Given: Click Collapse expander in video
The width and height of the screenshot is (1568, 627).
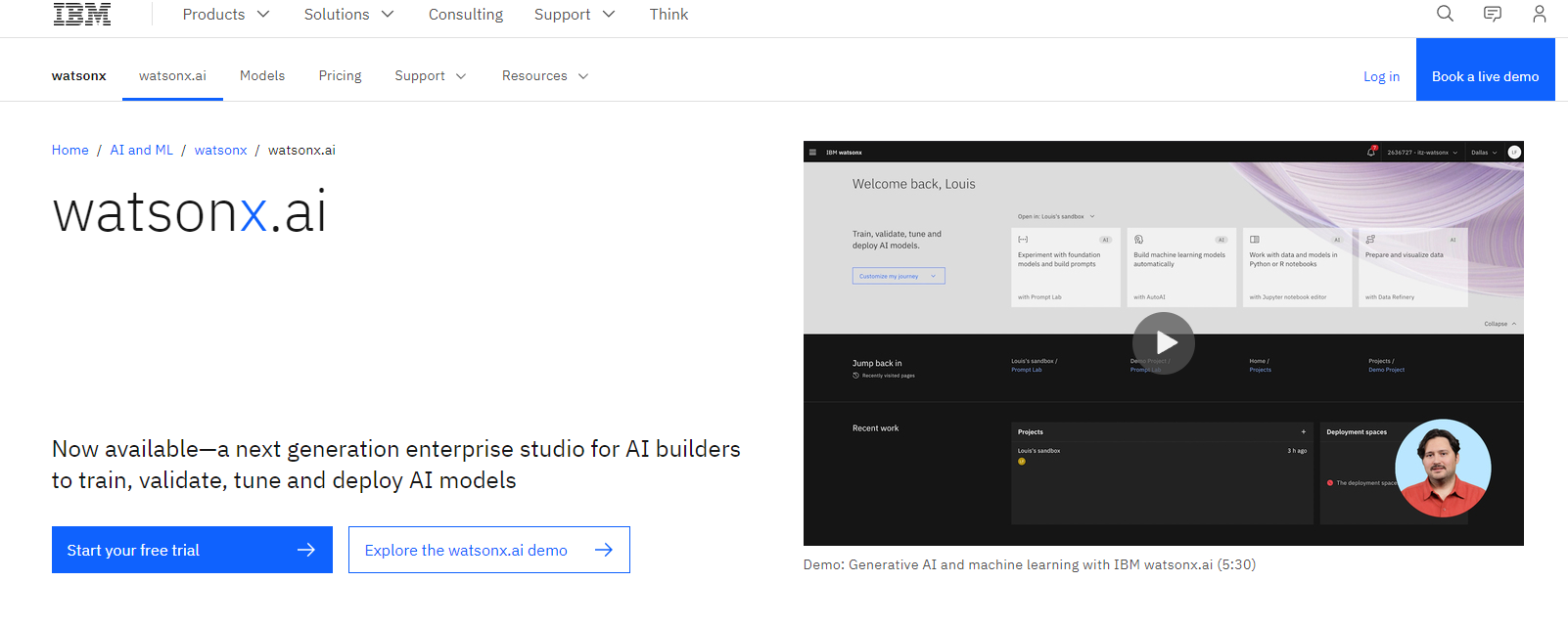Looking at the screenshot, I should 1500,324.
